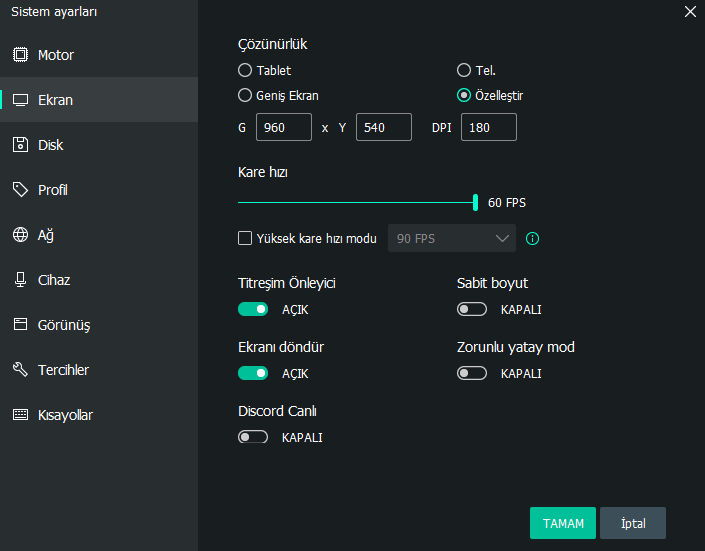The image size is (705, 551).
Task: Click the Görünüş window icon
Action: [20, 324]
